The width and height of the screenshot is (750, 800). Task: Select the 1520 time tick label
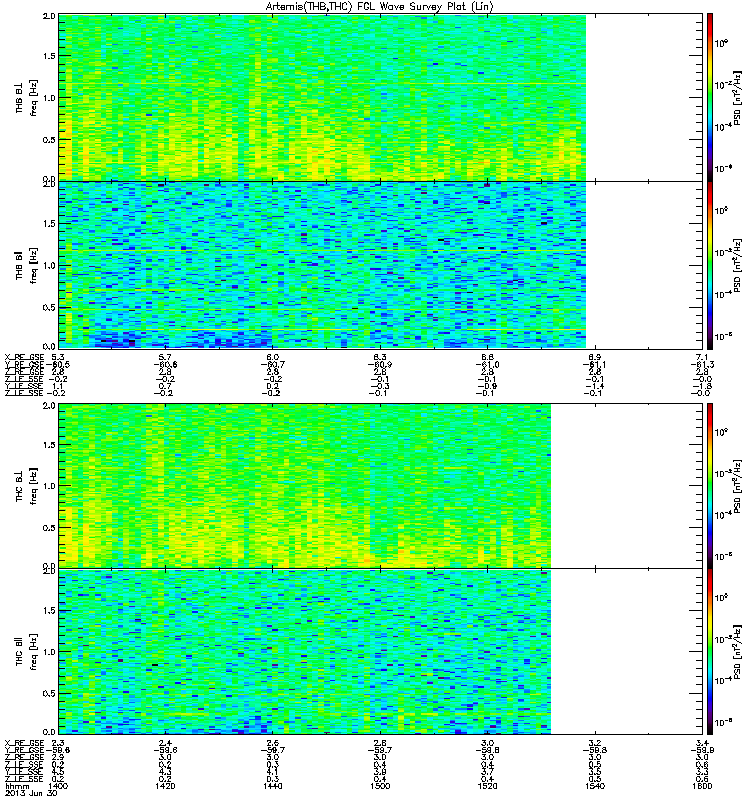488,786
